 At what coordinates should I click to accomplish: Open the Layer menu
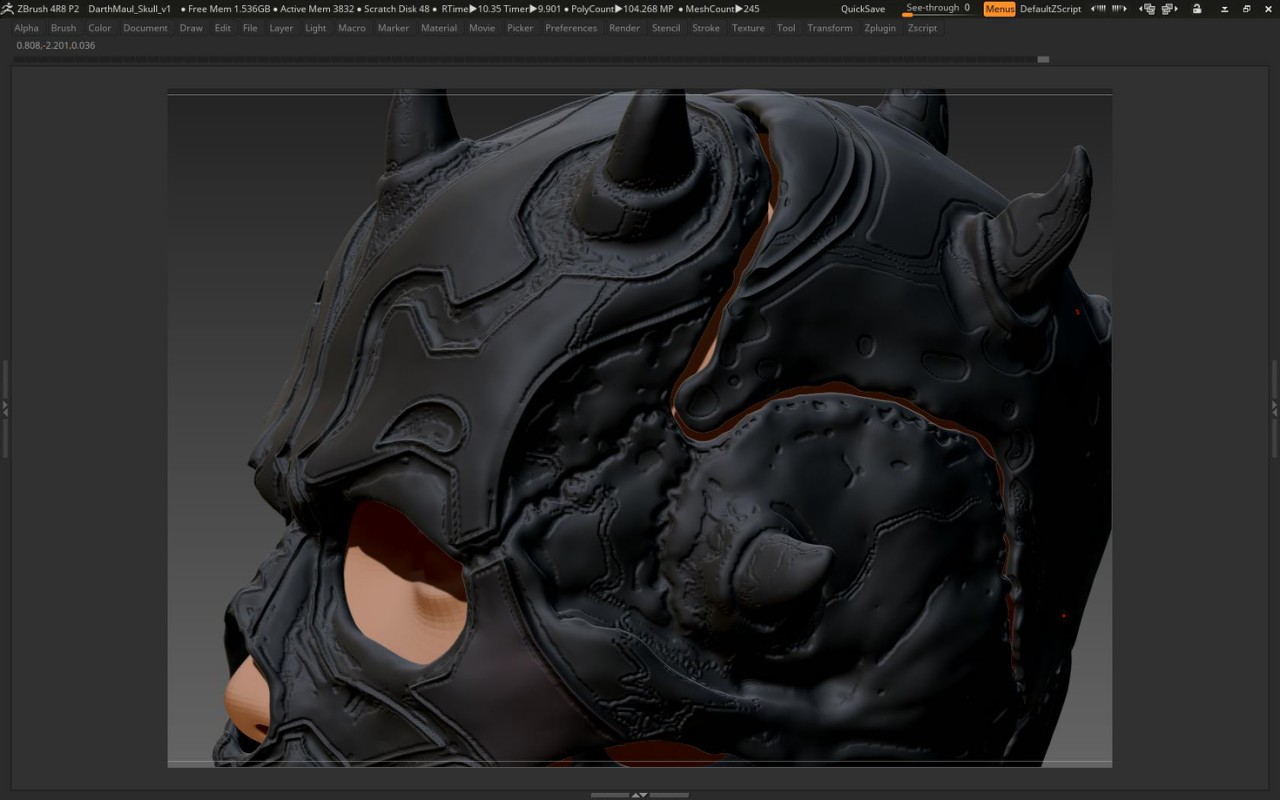(281, 28)
